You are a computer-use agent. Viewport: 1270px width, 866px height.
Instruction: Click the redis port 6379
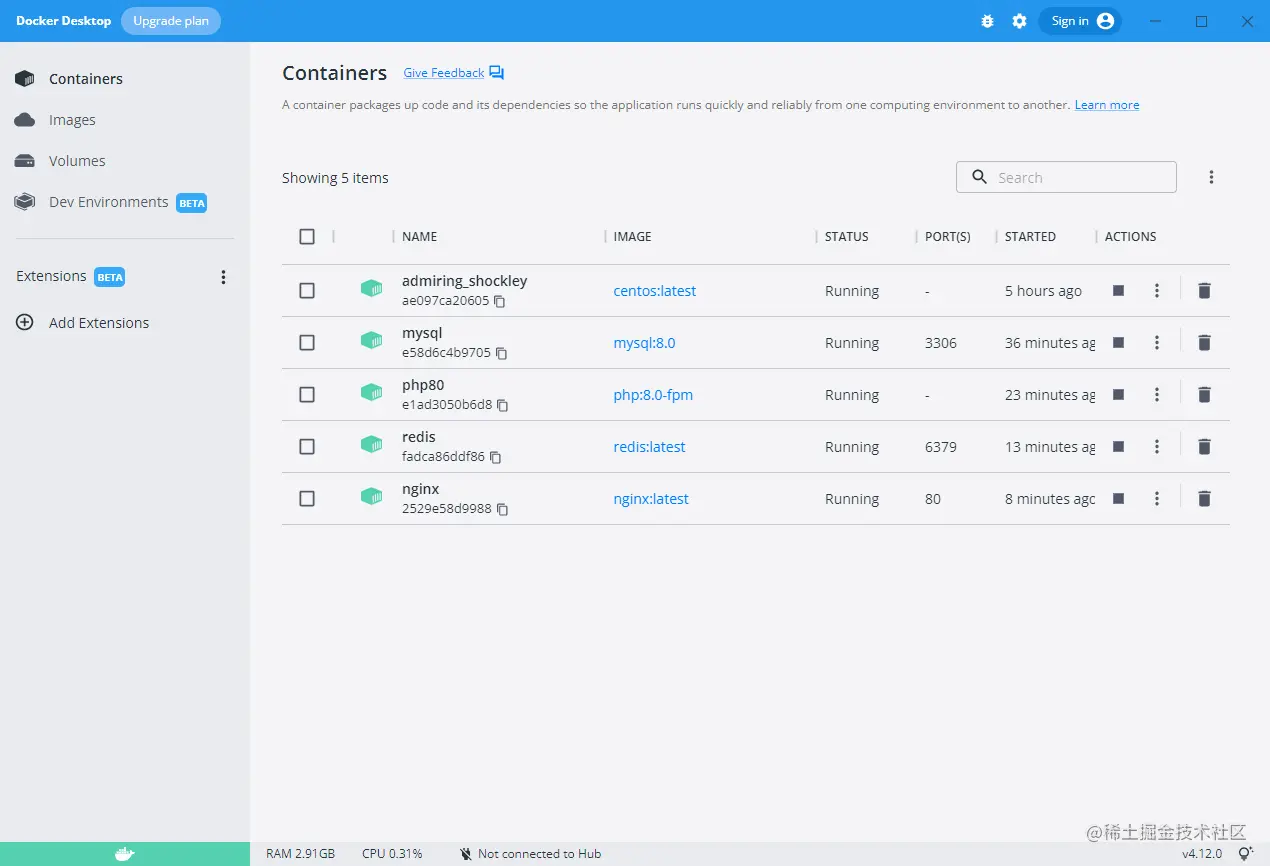click(941, 447)
